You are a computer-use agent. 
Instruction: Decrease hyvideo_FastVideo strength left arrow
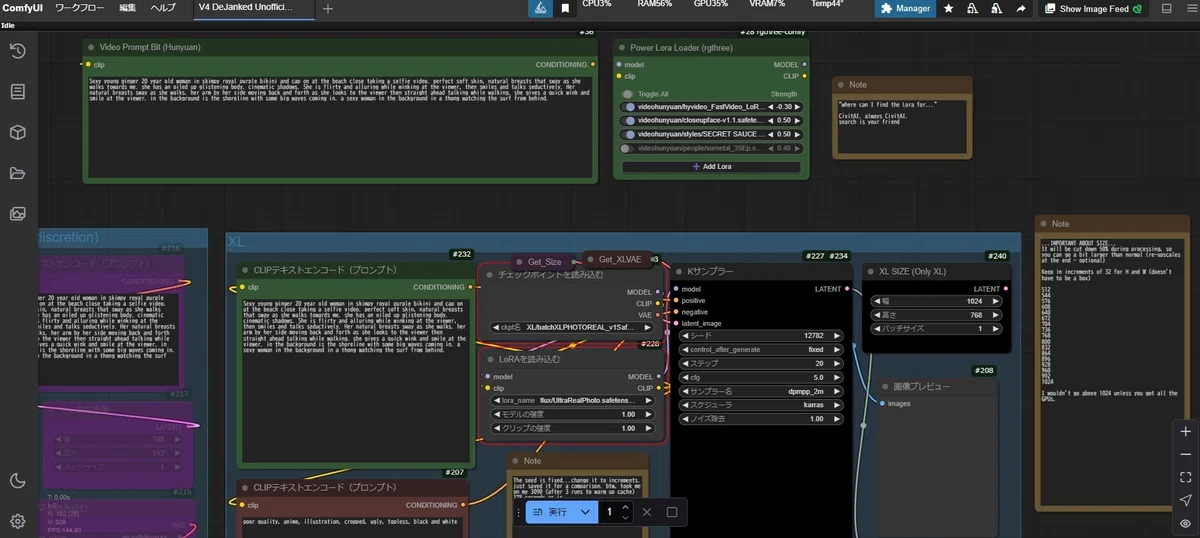click(x=772, y=107)
